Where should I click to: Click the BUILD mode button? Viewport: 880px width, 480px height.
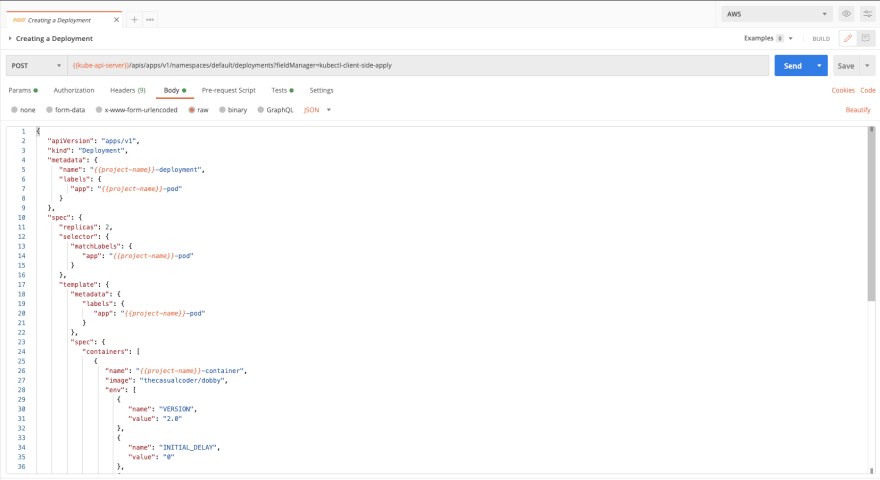pos(821,39)
